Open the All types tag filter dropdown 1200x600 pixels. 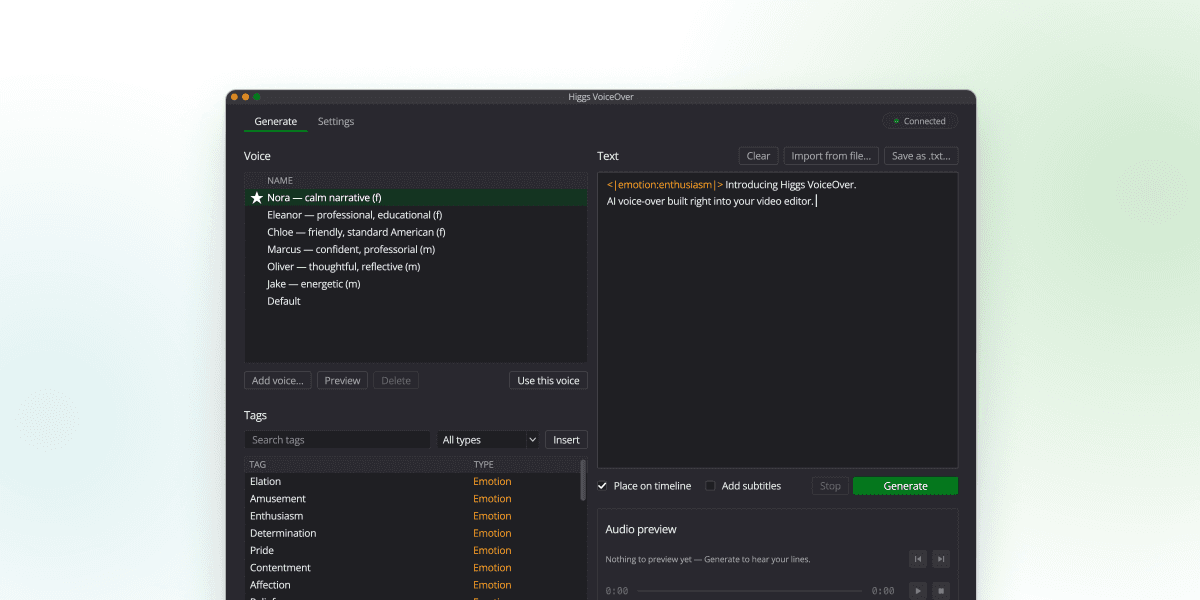[488, 440]
